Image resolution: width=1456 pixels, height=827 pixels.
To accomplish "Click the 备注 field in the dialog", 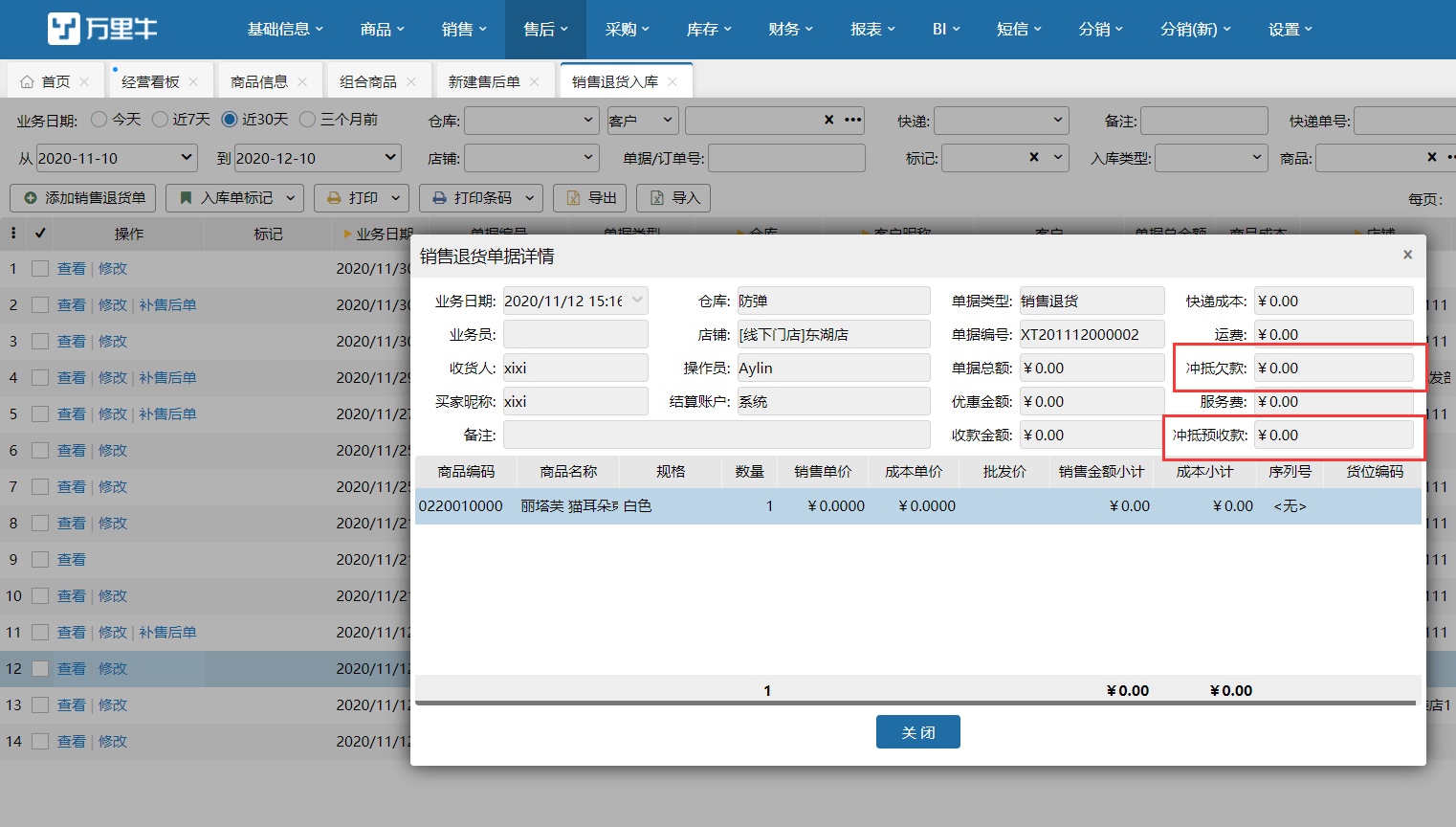I will [717, 435].
